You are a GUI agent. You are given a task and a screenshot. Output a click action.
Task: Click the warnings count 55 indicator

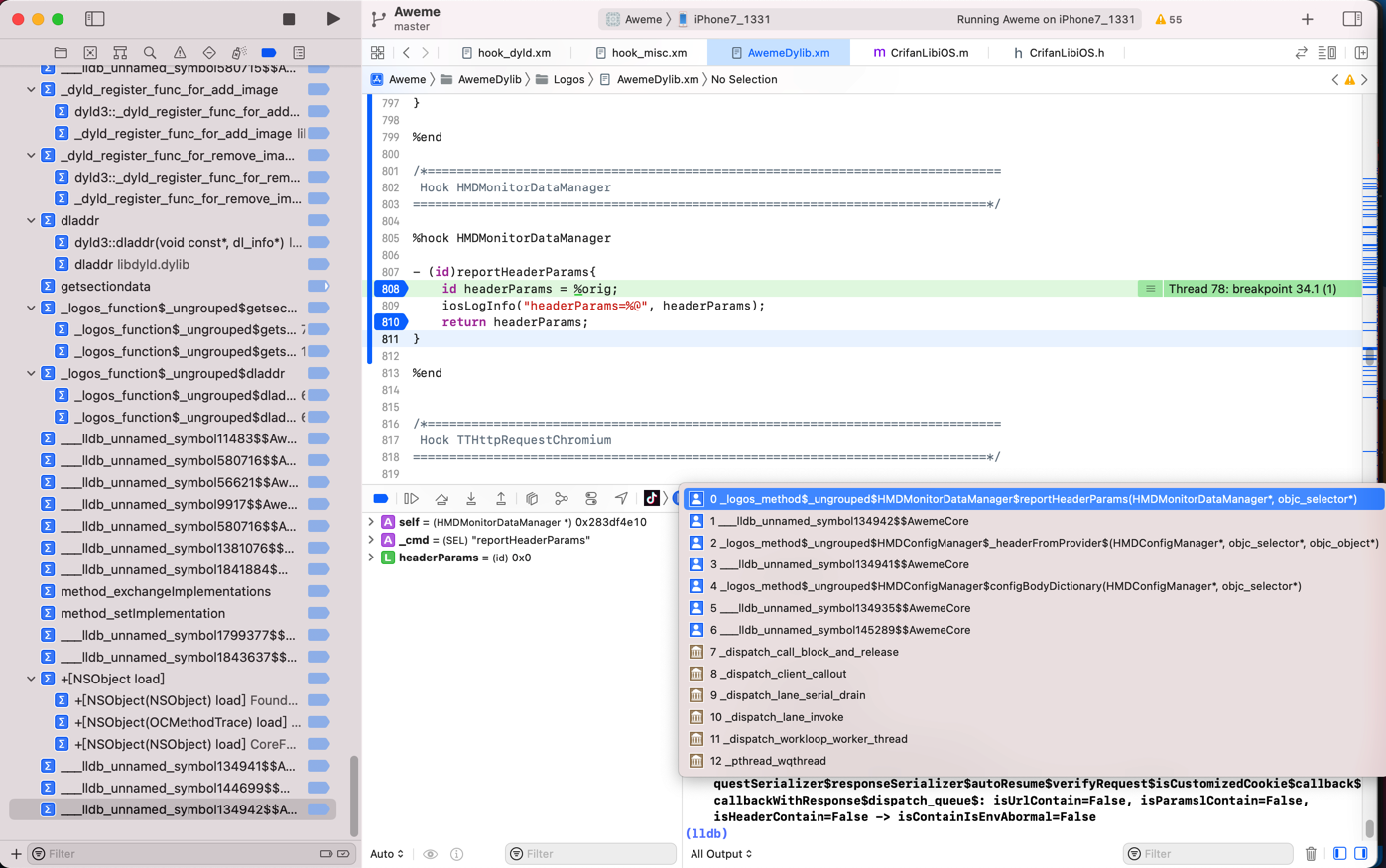pos(1169,19)
